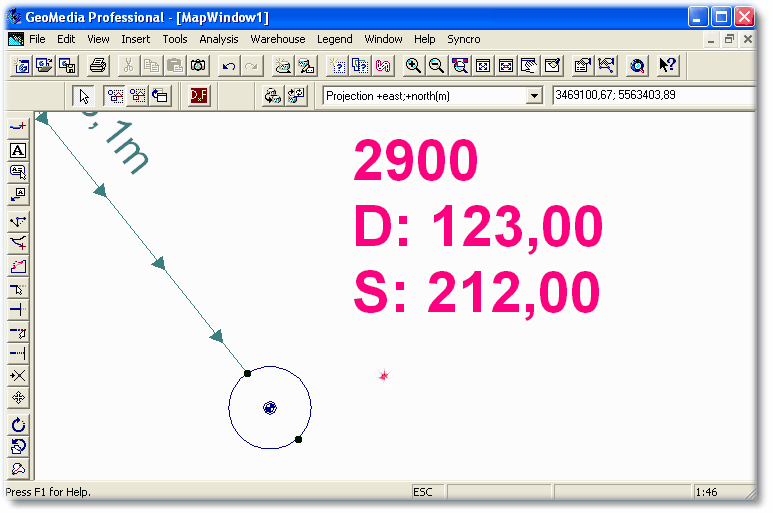The image size is (773, 513).
Task: Toggle the red DxF button
Action: pos(199,96)
